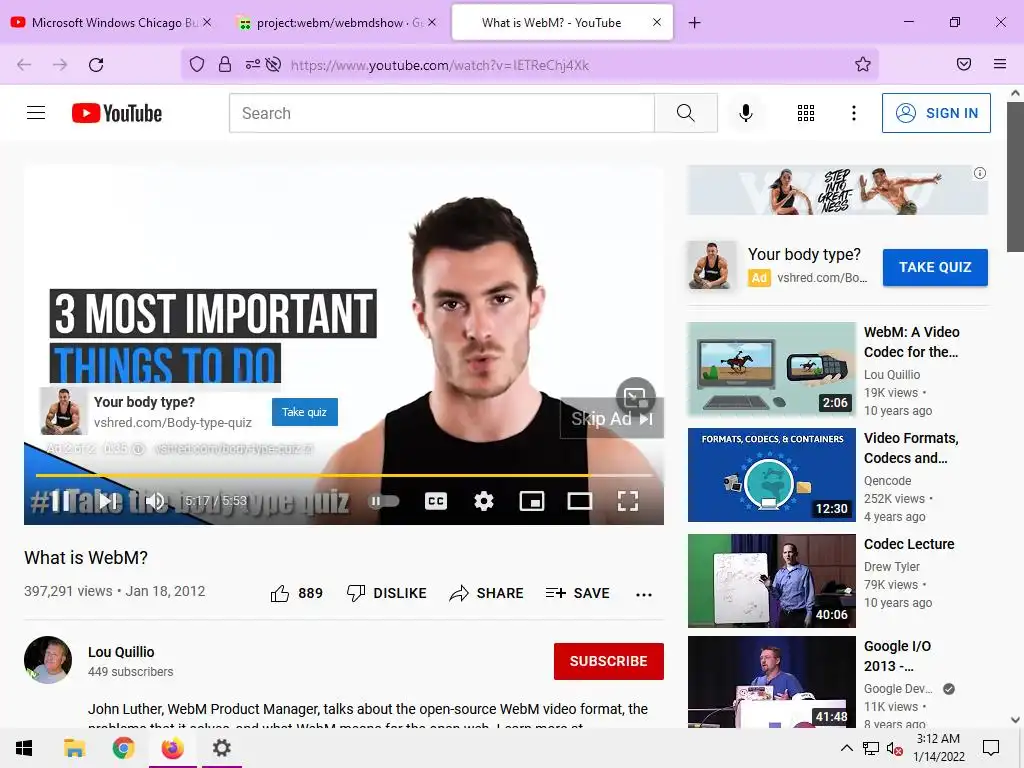Click Step Into Greatness banner ad

(x=837, y=190)
